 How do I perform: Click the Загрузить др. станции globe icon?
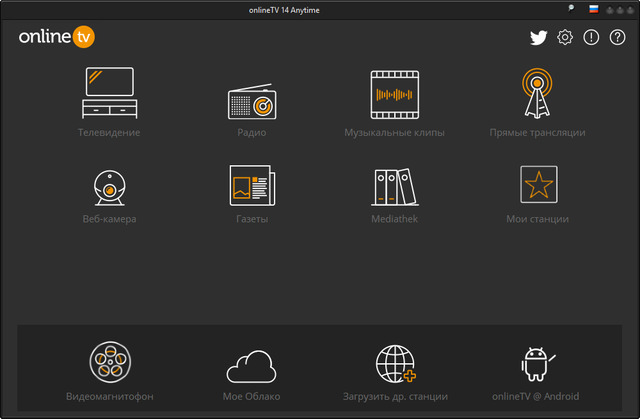[x=394, y=364]
